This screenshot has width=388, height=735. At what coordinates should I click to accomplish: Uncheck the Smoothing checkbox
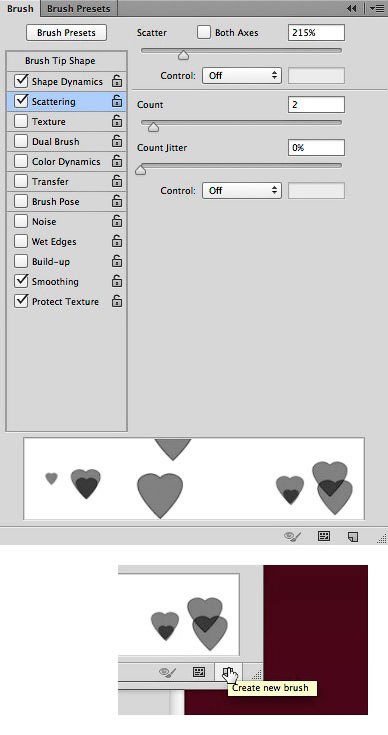[x=21, y=281]
